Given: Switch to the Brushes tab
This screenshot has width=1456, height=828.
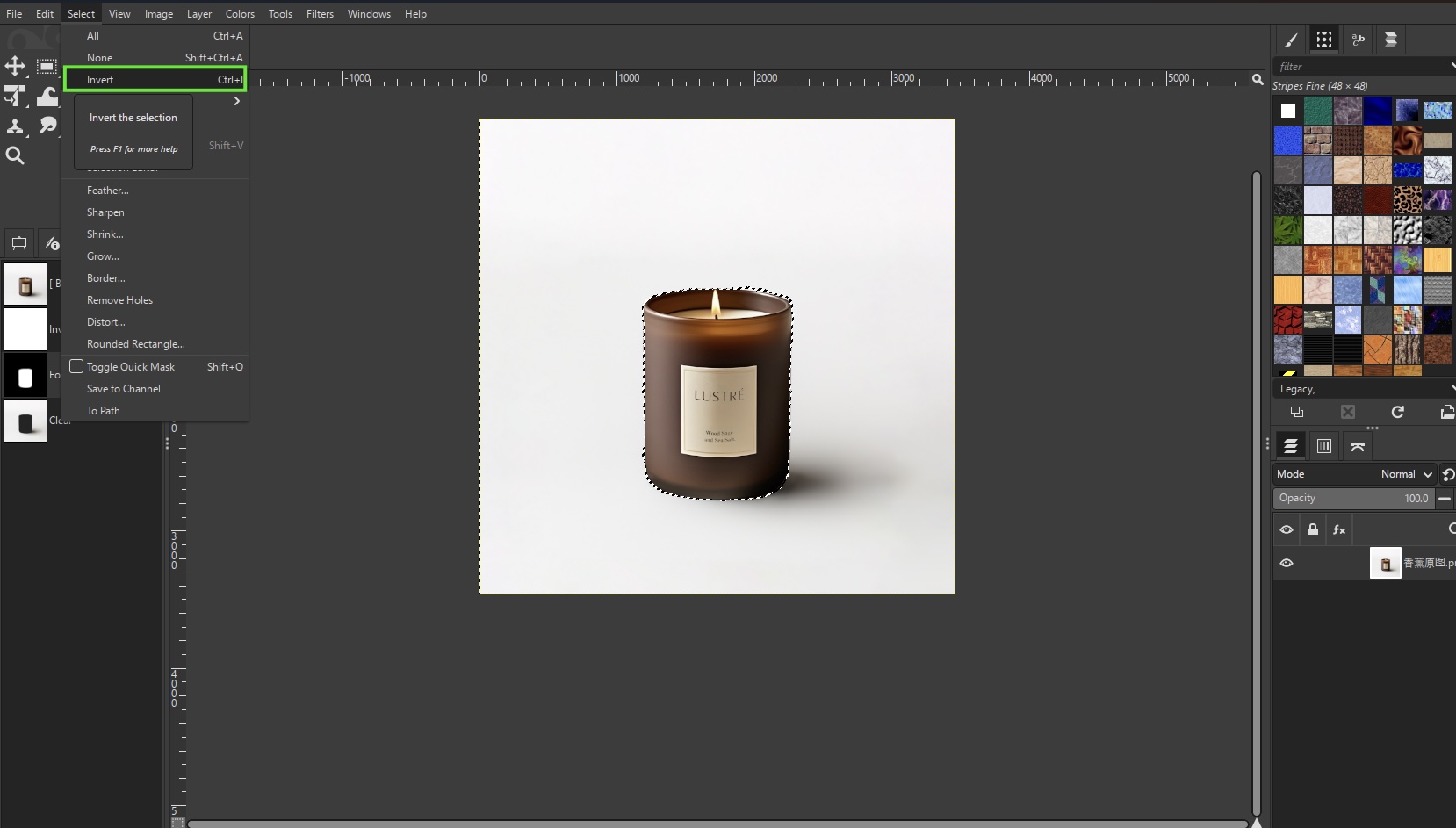Looking at the screenshot, I should 1291,40.
